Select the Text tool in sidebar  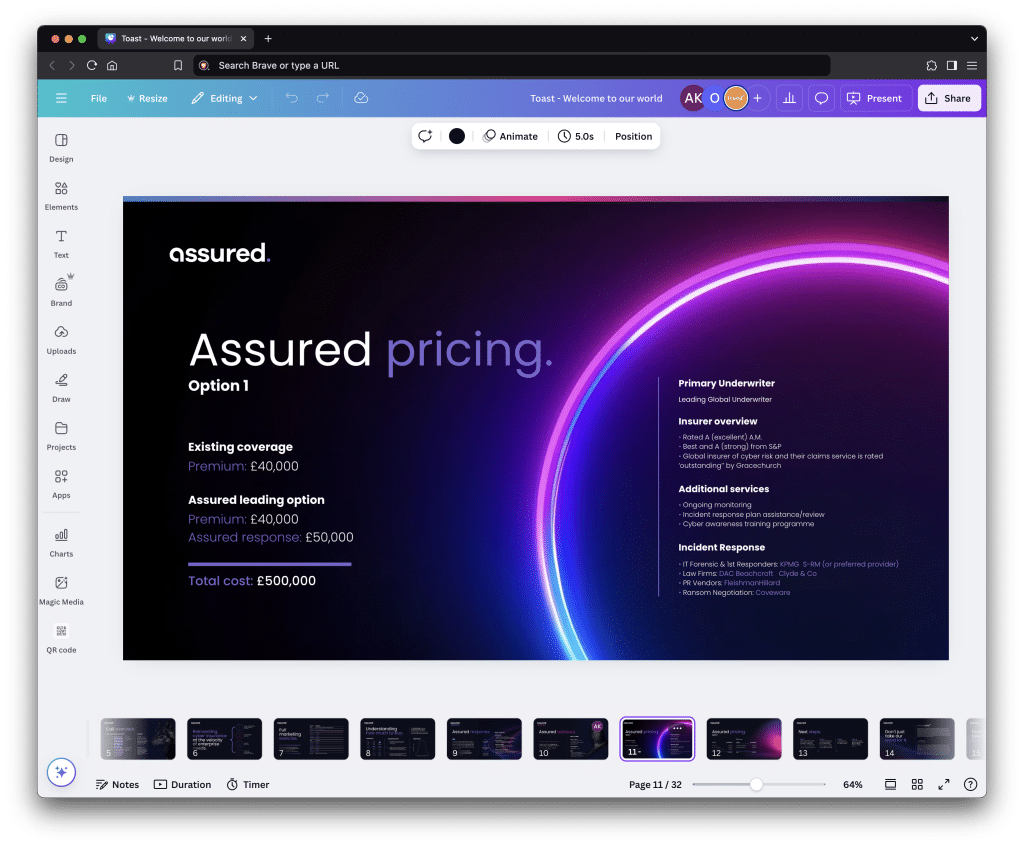pyautogui.click(x=61, y=244)
